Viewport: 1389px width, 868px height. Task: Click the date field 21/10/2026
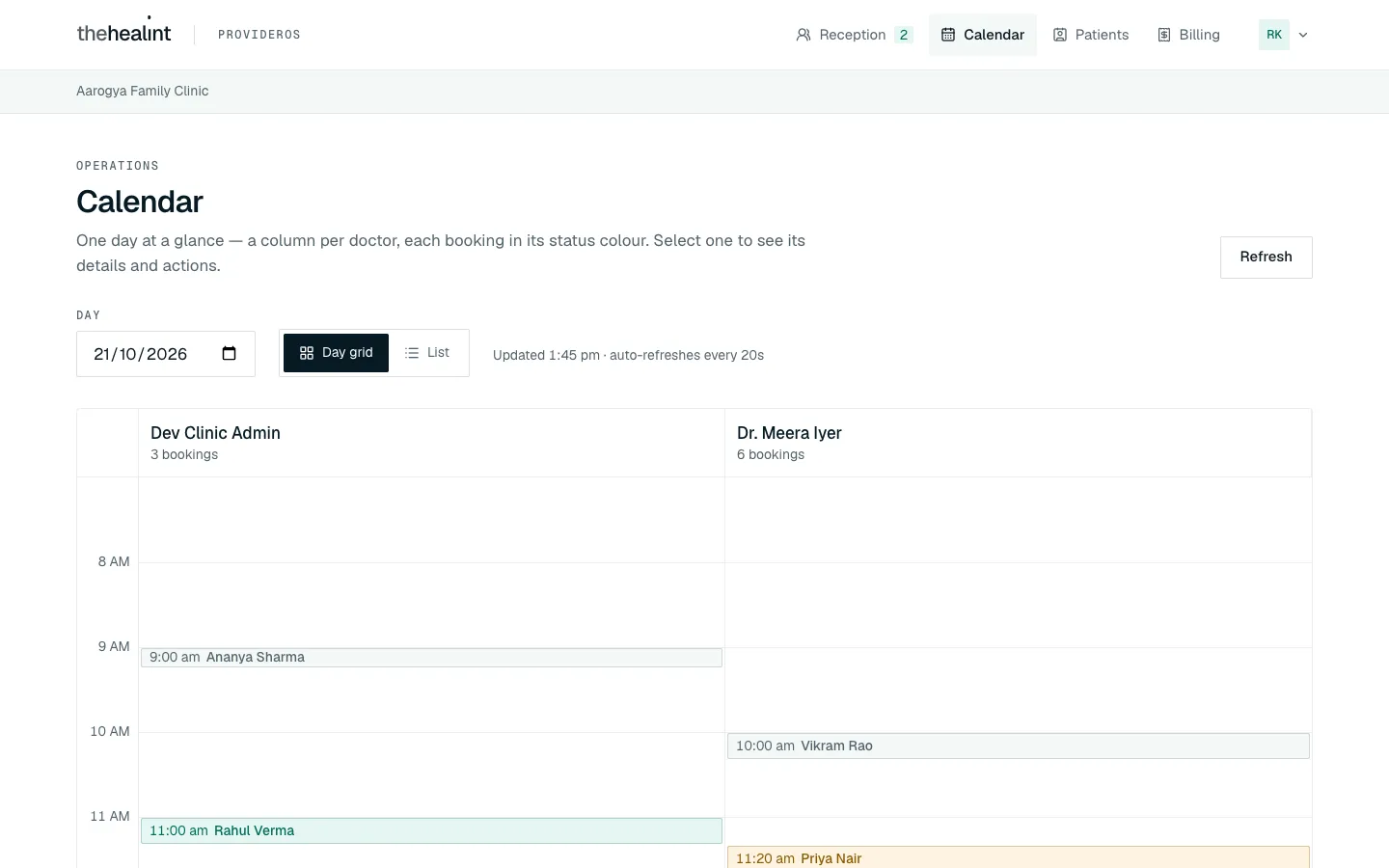pyautogui.click(x=166, y=354)
